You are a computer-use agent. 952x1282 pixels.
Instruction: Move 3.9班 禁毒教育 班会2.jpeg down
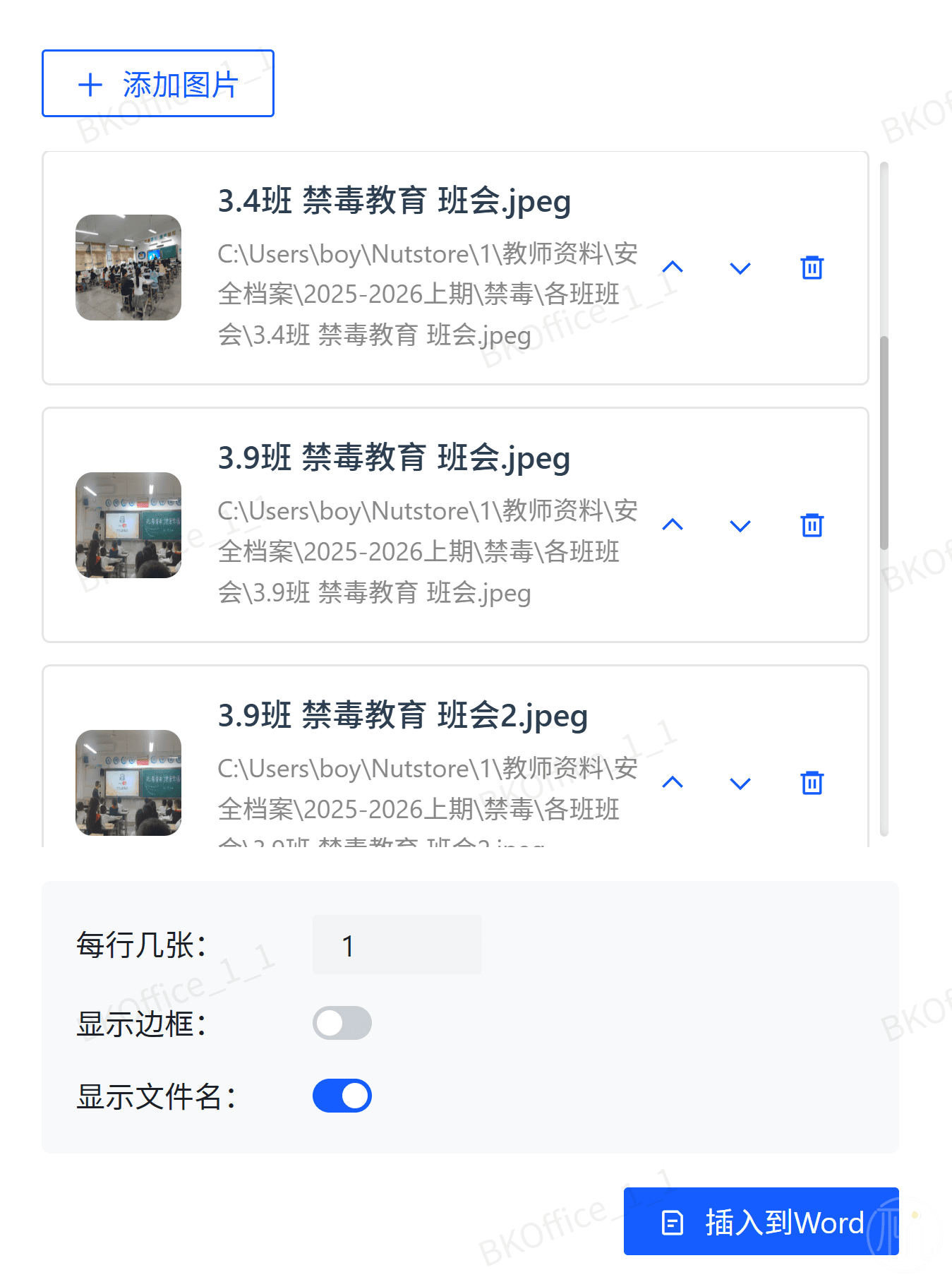click(x=740, y=784)
